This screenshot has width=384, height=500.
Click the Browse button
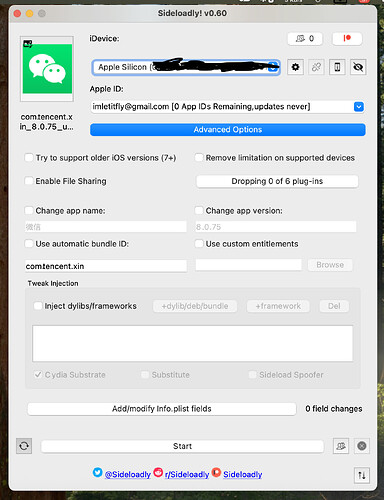[330, 265]
